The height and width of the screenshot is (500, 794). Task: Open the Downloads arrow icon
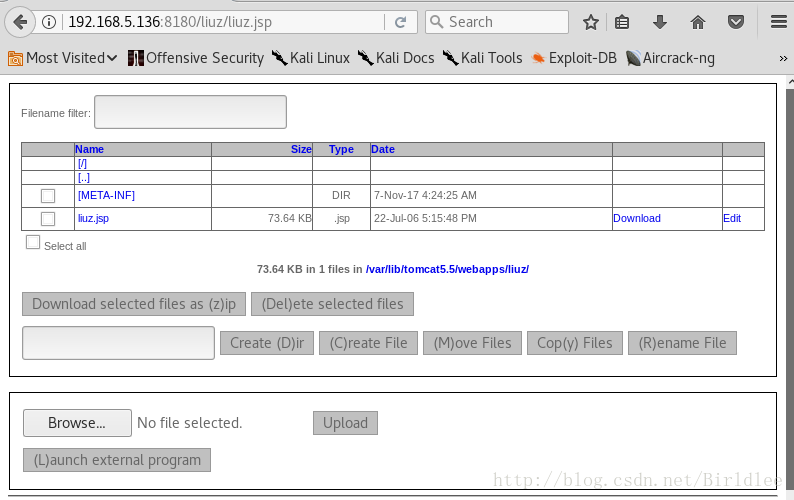(x=659, y=22)
